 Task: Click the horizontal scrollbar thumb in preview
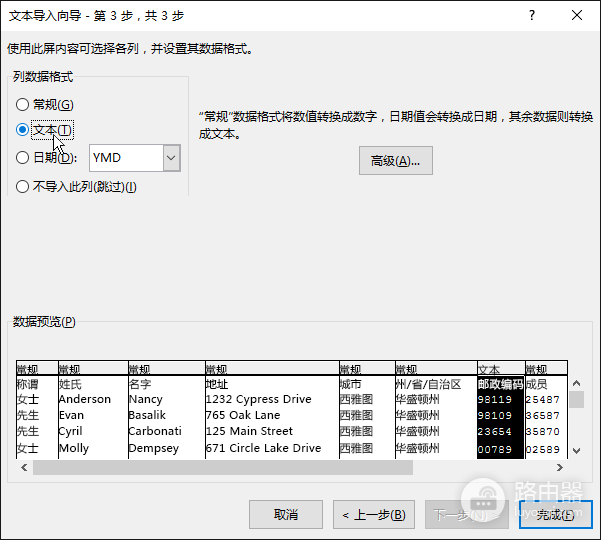pyautogui.click(x=223, y=468)
